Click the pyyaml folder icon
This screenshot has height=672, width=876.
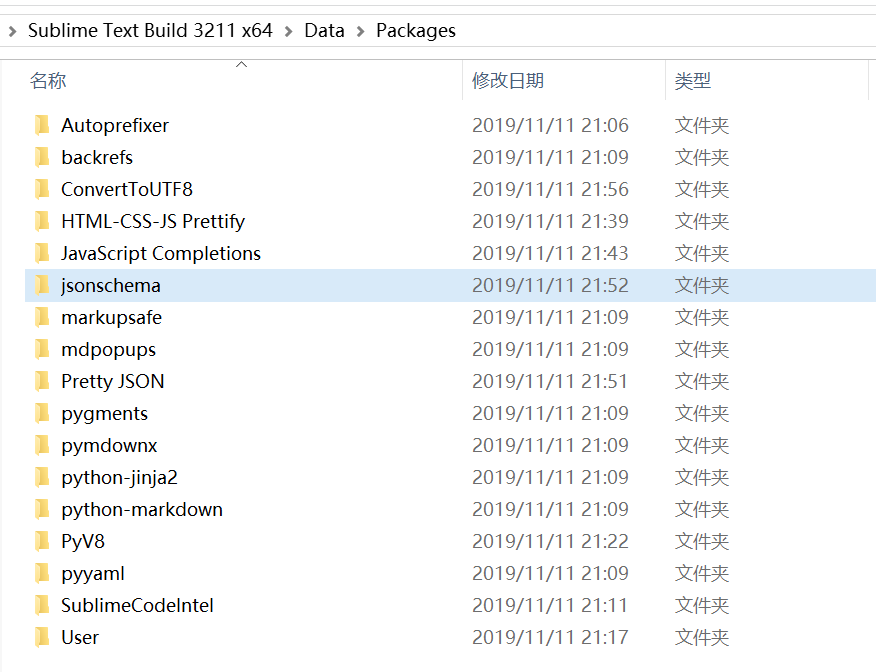click(42, 573)
